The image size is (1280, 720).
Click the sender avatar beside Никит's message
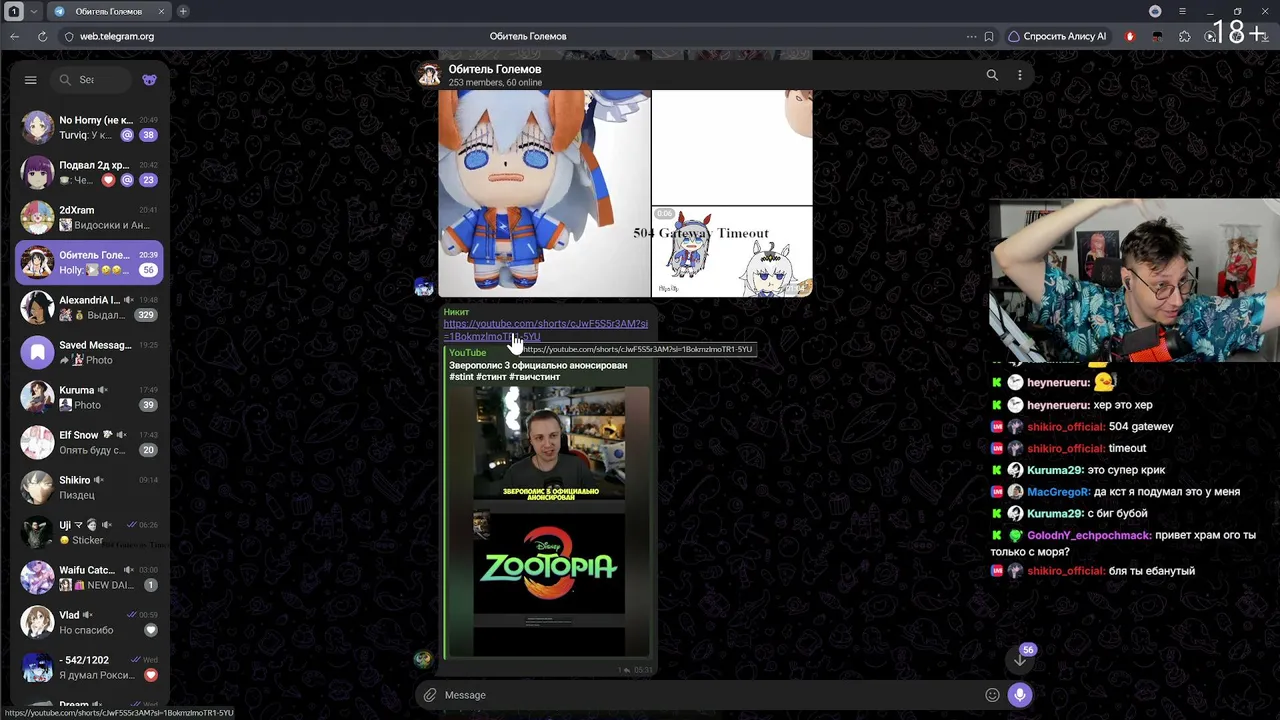pyautogui.click(x=424, y=659)
